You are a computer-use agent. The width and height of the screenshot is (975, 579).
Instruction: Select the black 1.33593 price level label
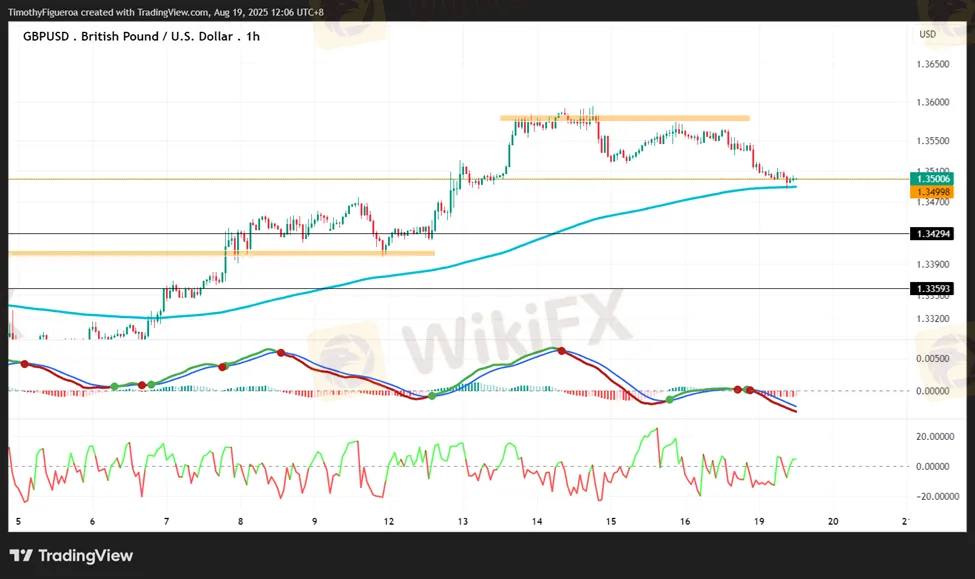pos(931,289)
